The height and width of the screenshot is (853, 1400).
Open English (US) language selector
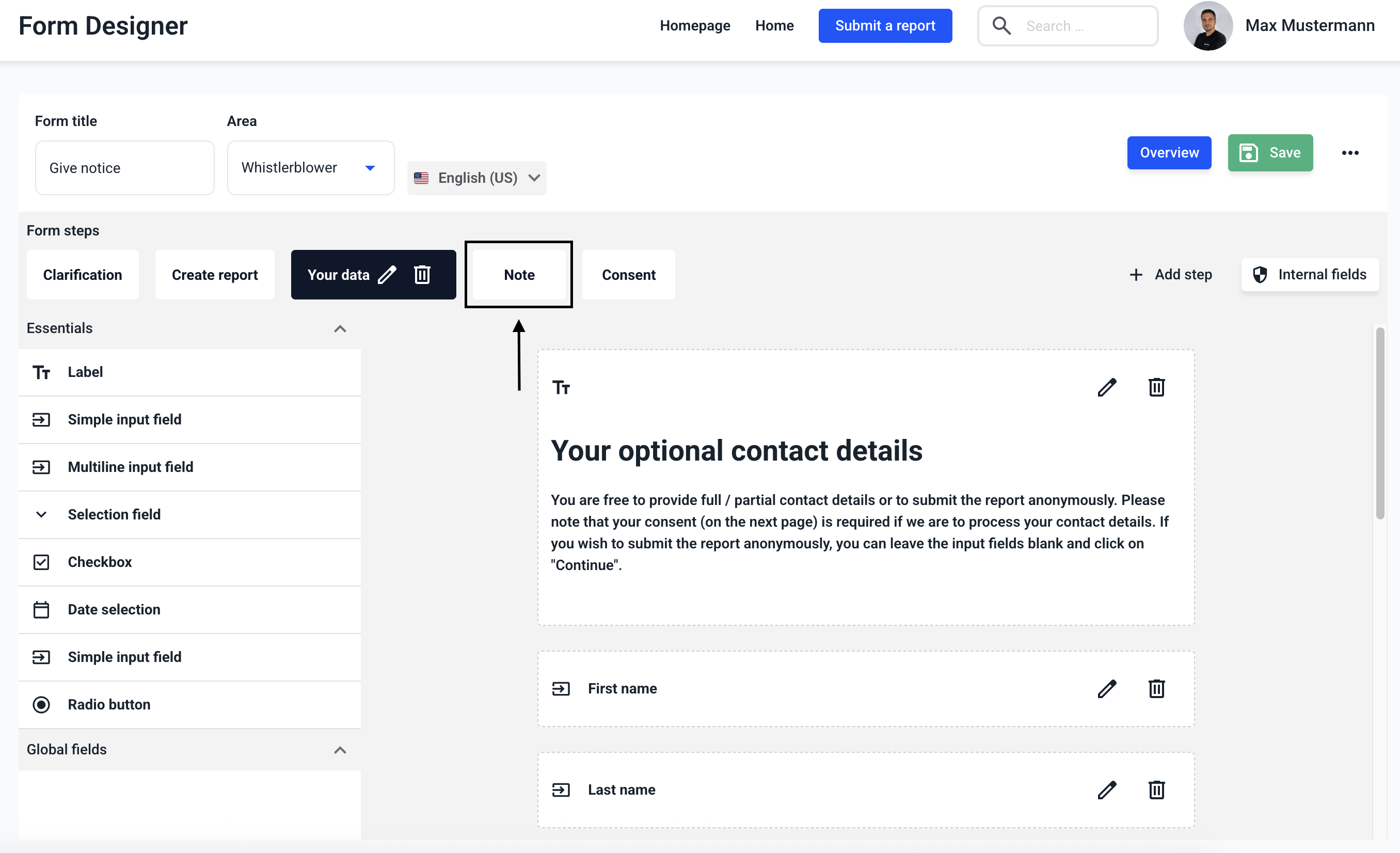(x=476, y=178)
